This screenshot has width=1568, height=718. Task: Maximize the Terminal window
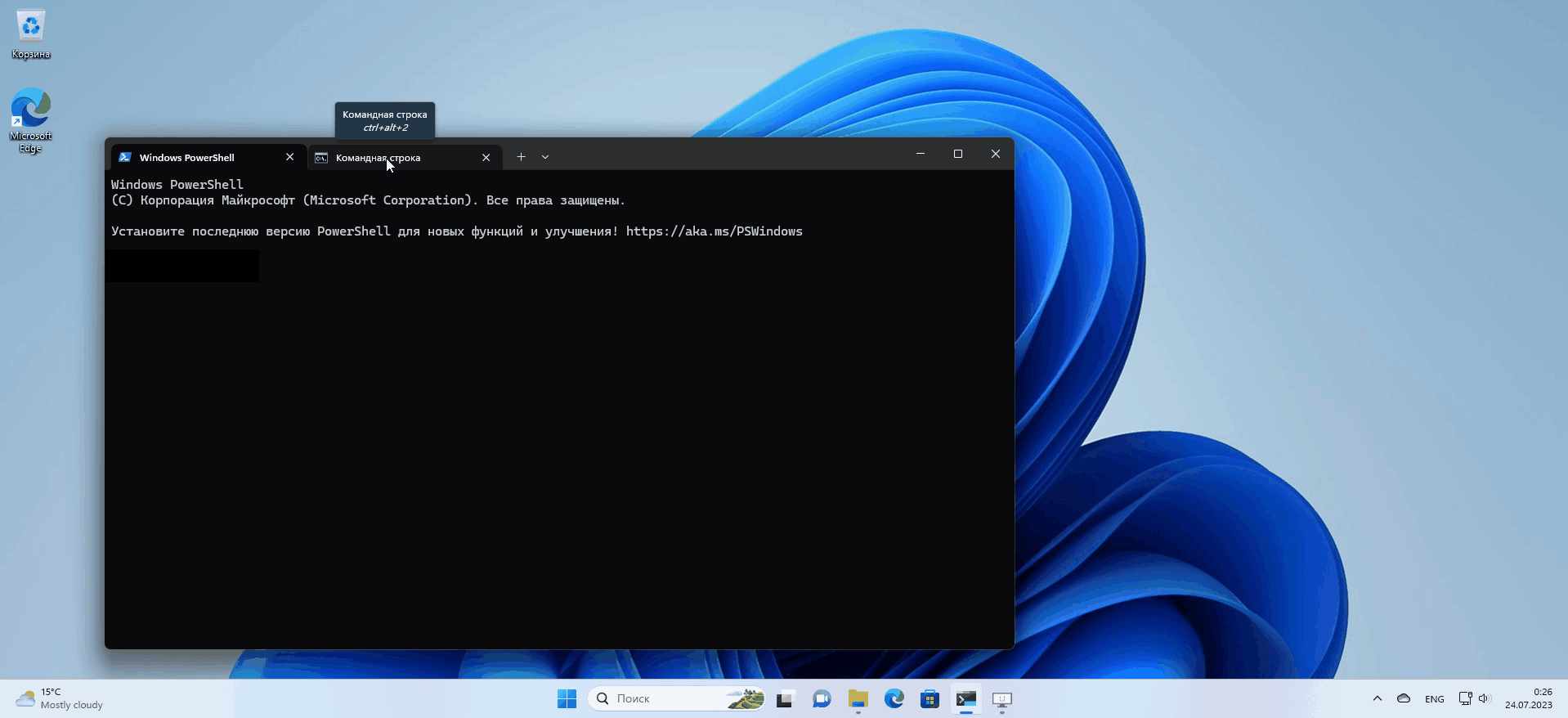pos(958,154)
